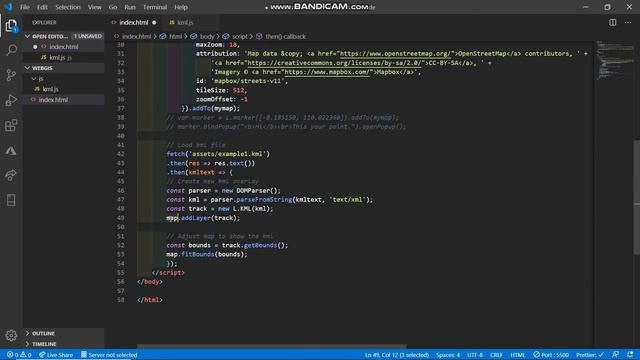This screenshot has width=640, height=360.
Task: Select kml.js under Open Editors
Action: (64, 57)
